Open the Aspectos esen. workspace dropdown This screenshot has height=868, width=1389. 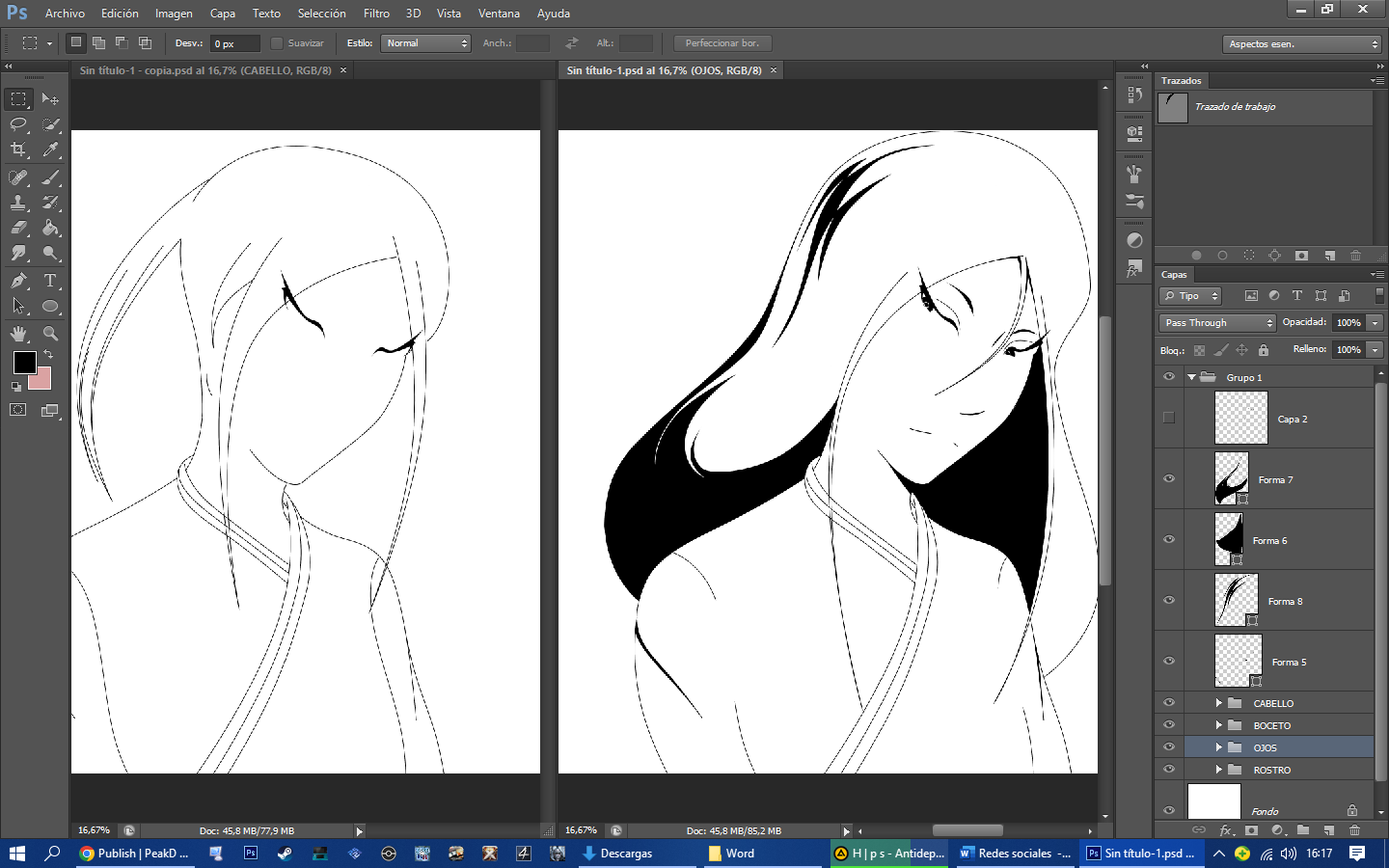pyautogui.click(x=1302, y=44)
